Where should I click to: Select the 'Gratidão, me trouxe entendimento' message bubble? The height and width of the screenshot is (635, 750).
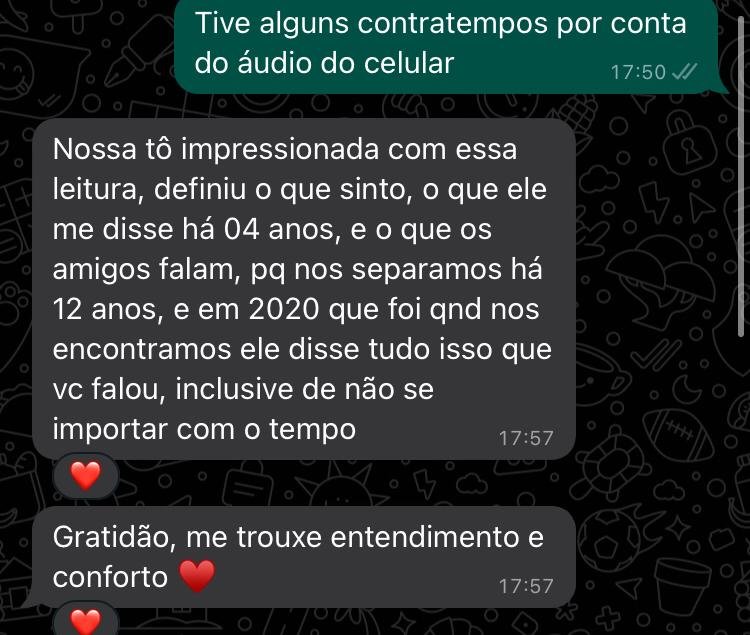click(x=304, y=557)
